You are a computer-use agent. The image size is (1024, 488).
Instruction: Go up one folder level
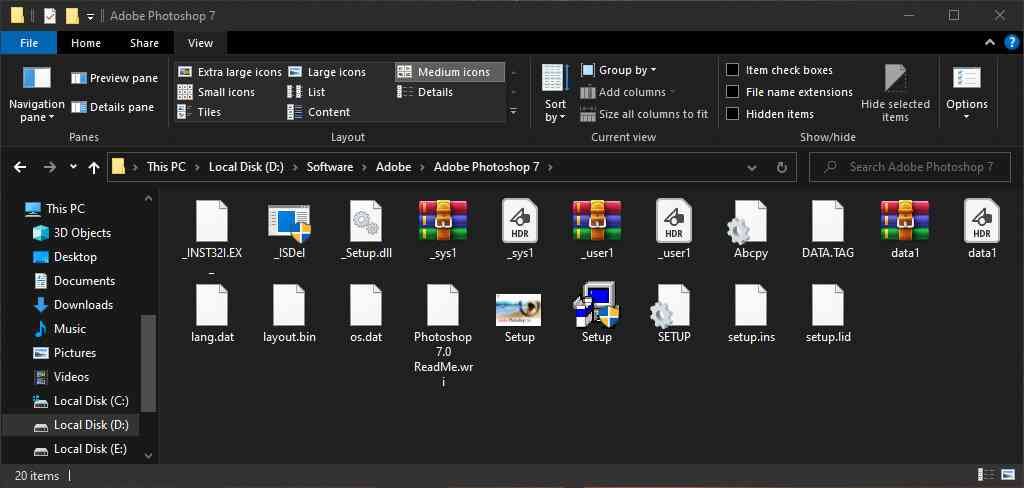(x=94, y=167)
